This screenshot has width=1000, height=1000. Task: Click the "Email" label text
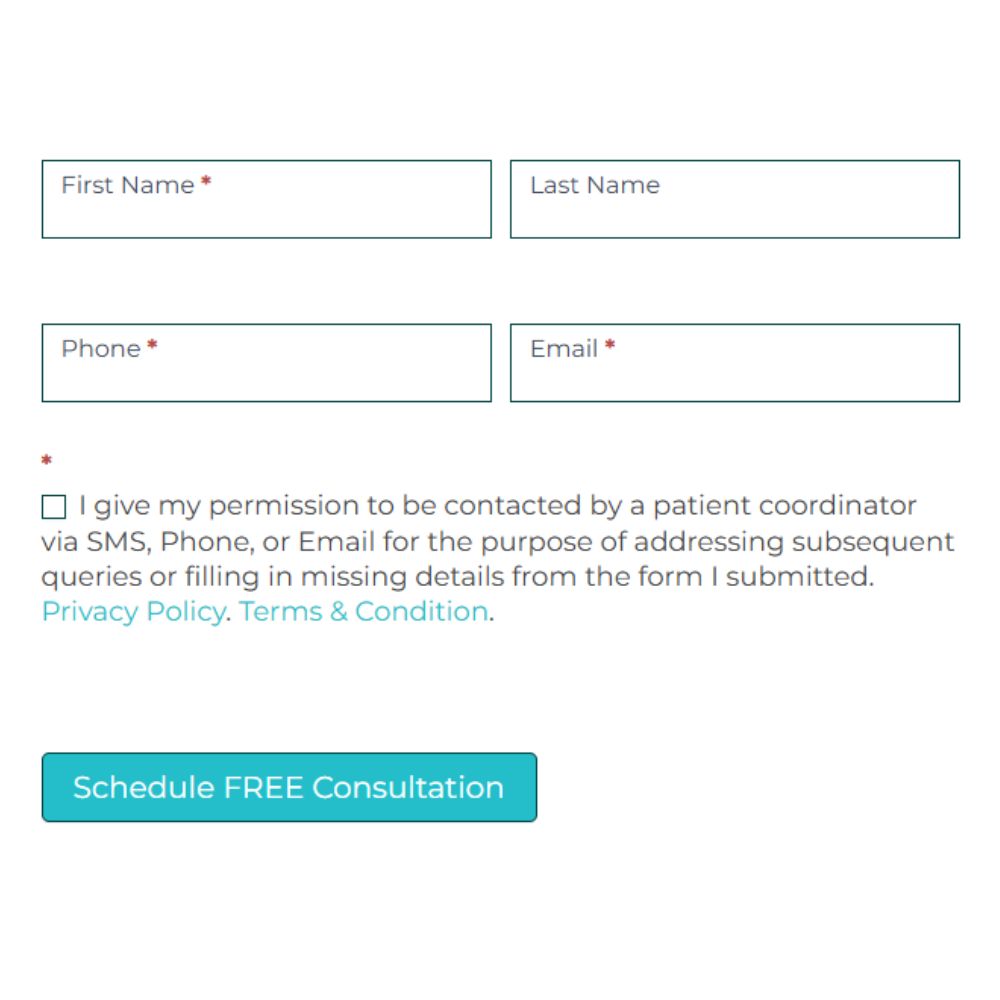(564, 349)
